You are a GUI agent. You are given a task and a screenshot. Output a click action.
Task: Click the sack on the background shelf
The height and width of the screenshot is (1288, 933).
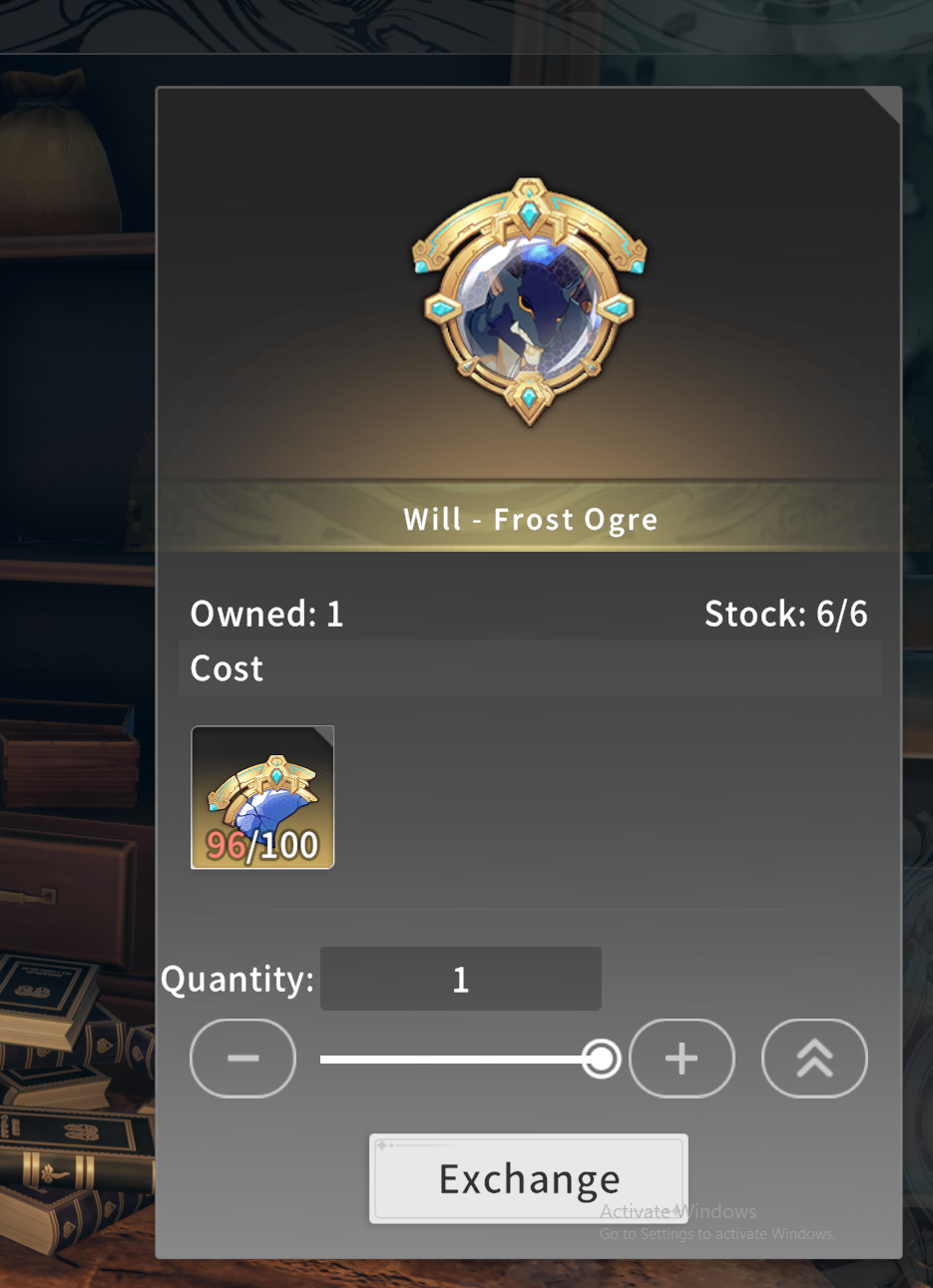(62, 162)
